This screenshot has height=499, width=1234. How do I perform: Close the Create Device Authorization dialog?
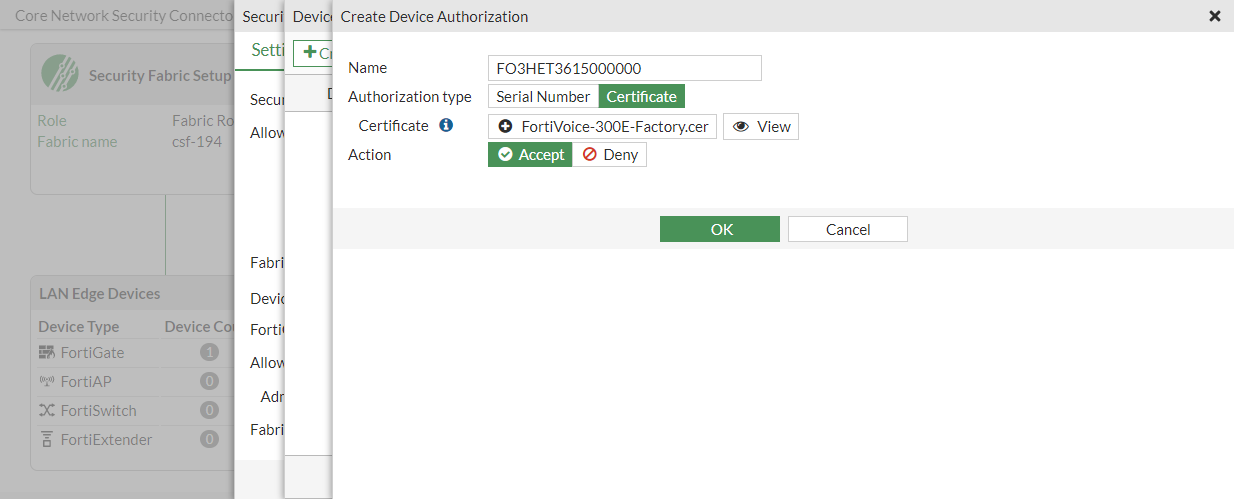1215,16
